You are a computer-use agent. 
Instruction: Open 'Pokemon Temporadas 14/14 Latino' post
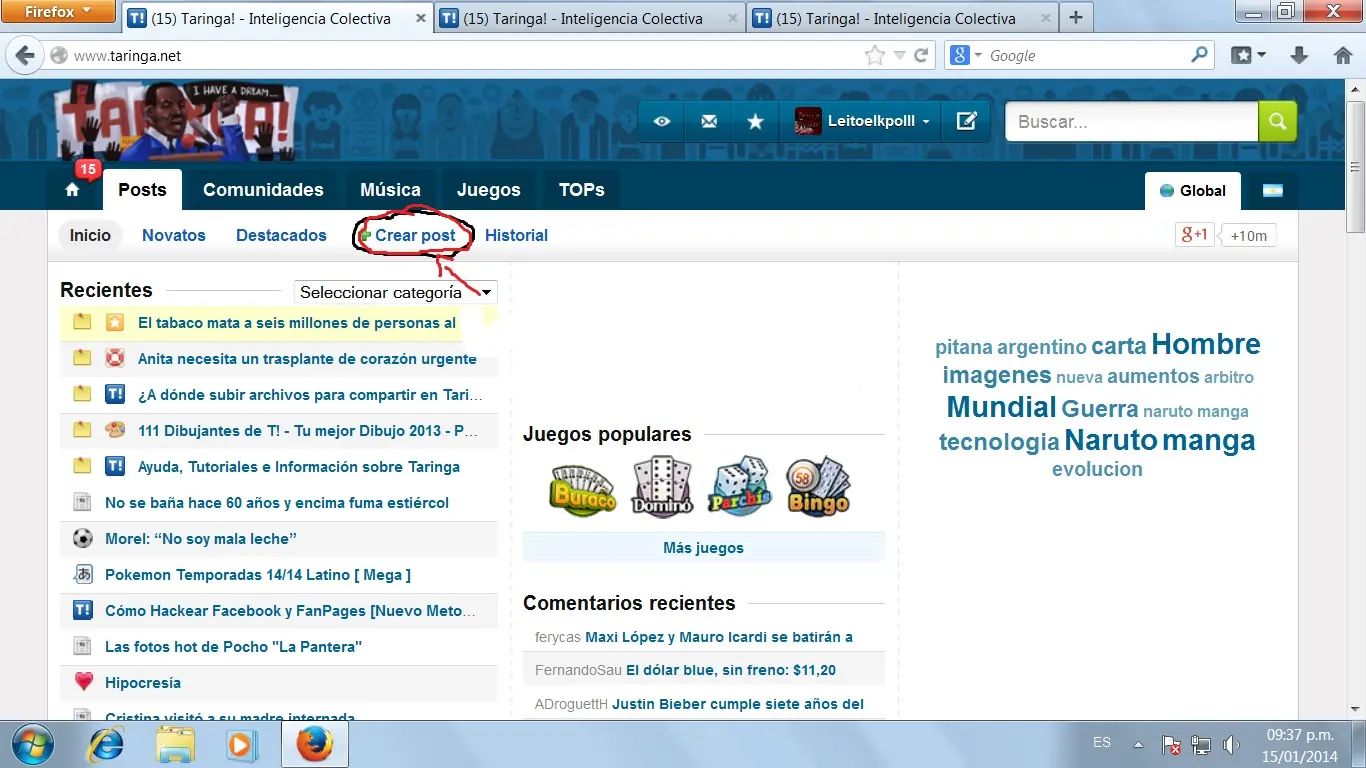pyautogui.click(x=258, y=575)
